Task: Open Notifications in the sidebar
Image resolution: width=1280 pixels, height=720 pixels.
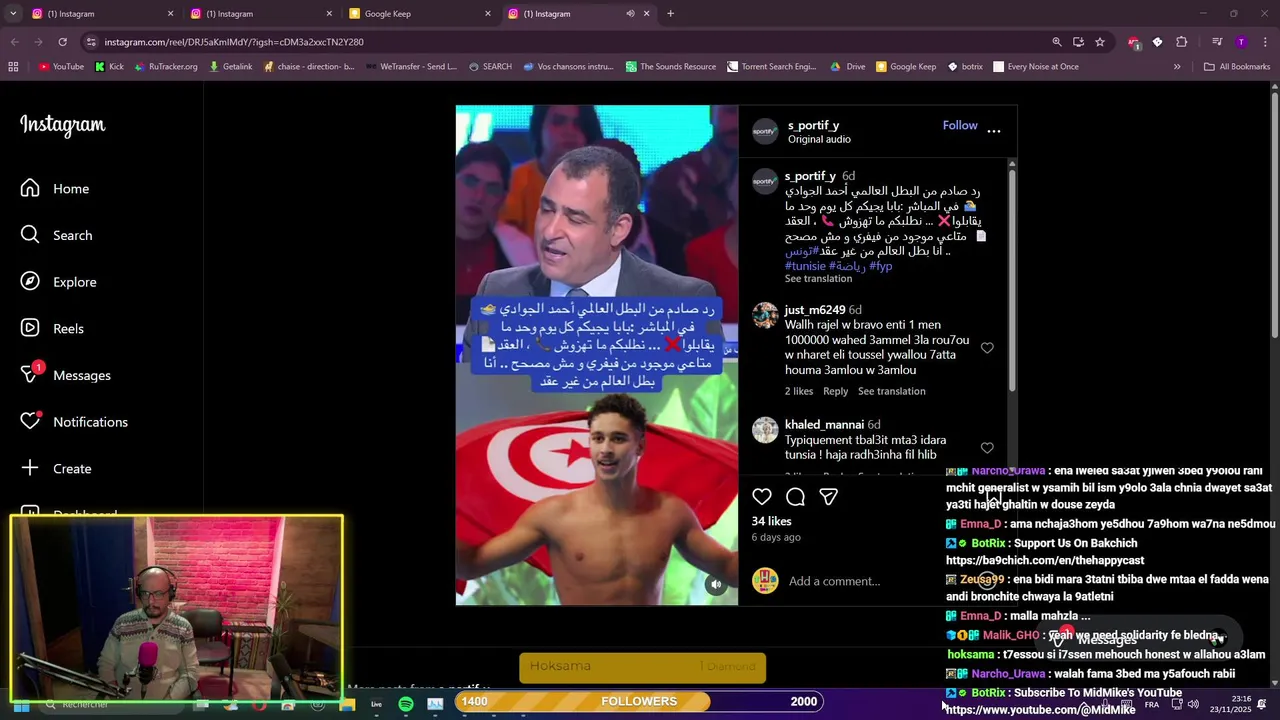Action: [74, 422]
